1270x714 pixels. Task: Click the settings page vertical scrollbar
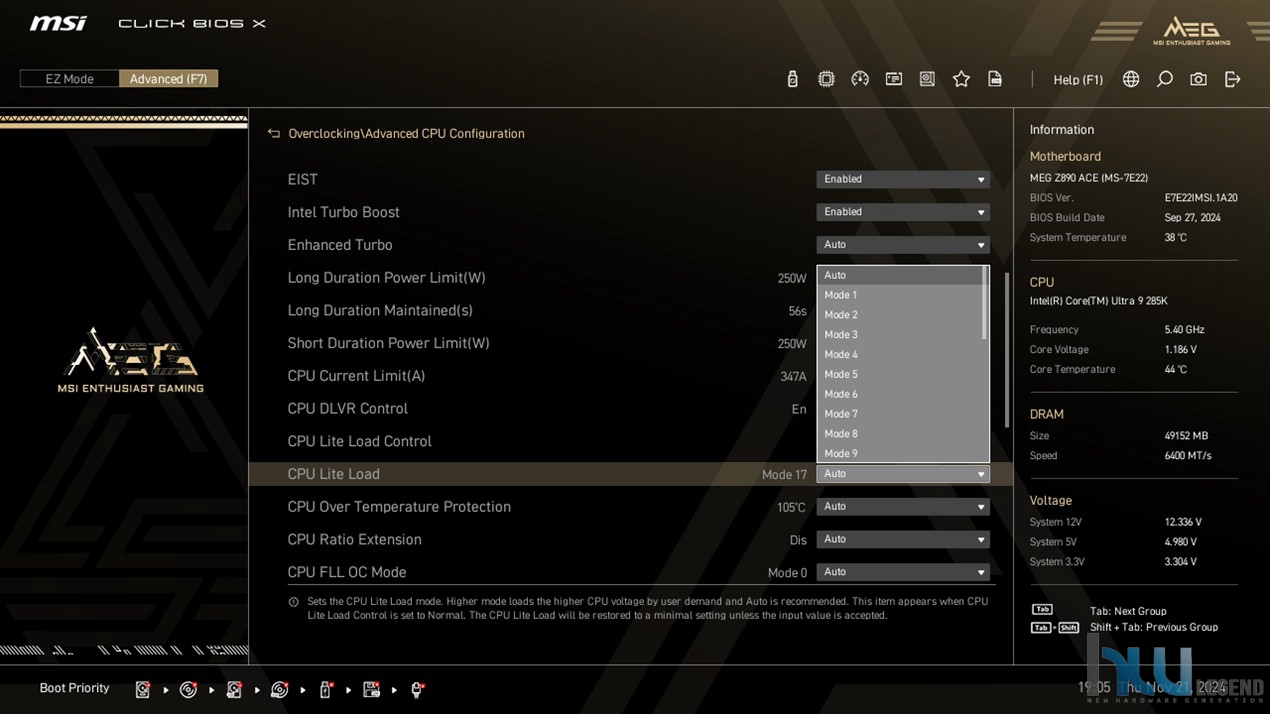[1006, 350]
